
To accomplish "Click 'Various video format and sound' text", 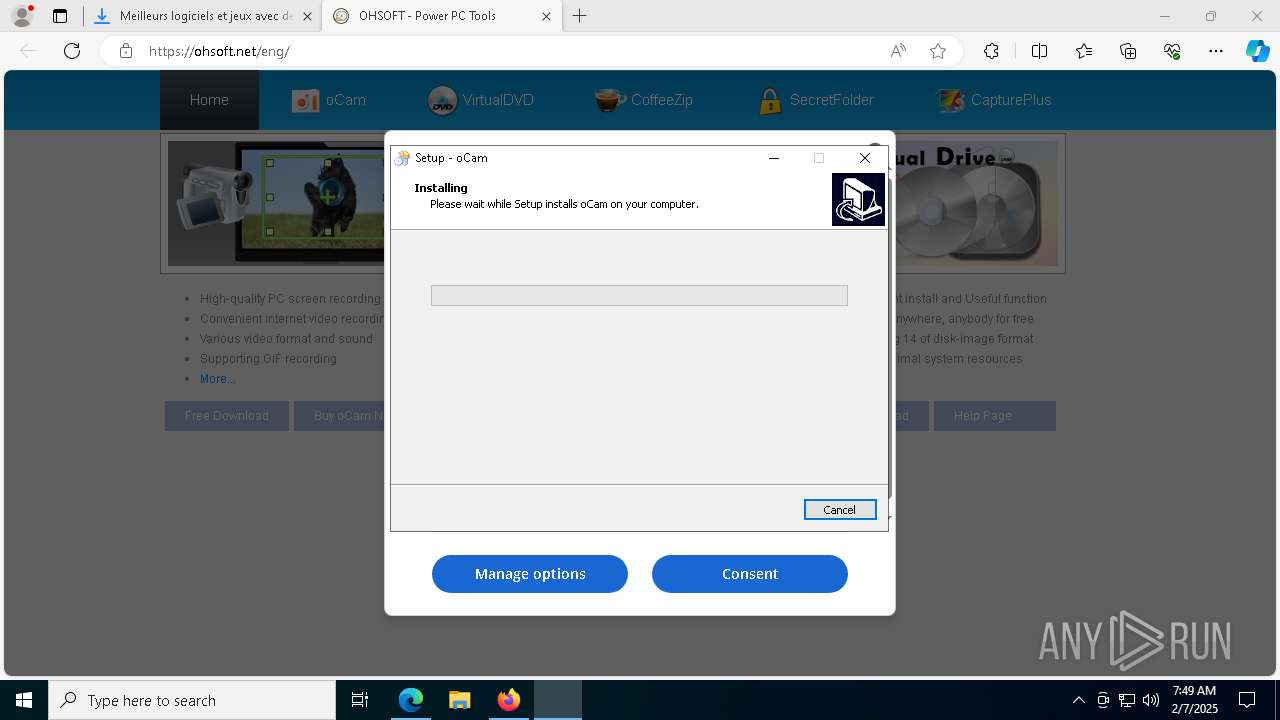I will 286,339.
